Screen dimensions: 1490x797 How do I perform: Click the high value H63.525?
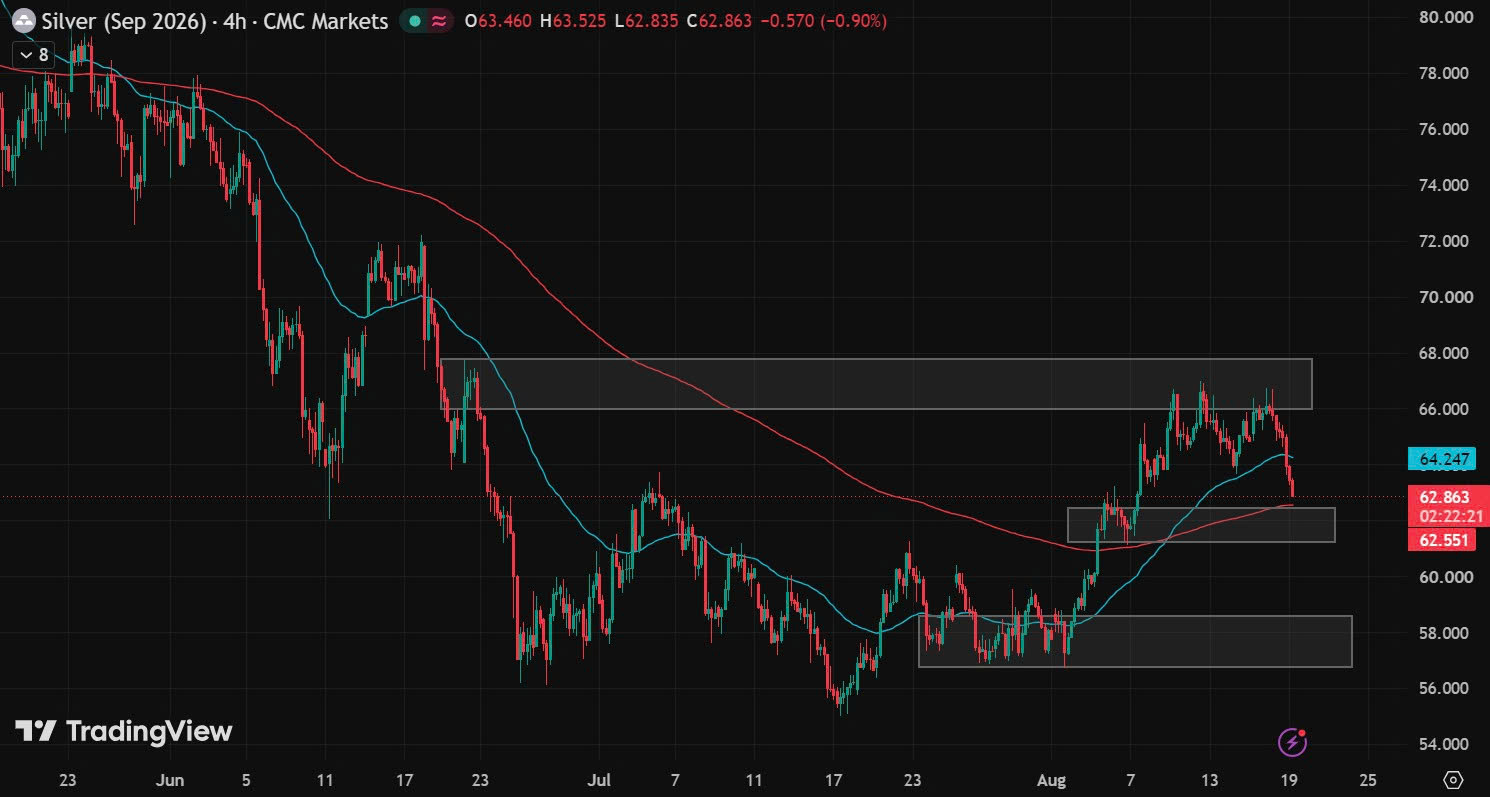click(572, 21)
